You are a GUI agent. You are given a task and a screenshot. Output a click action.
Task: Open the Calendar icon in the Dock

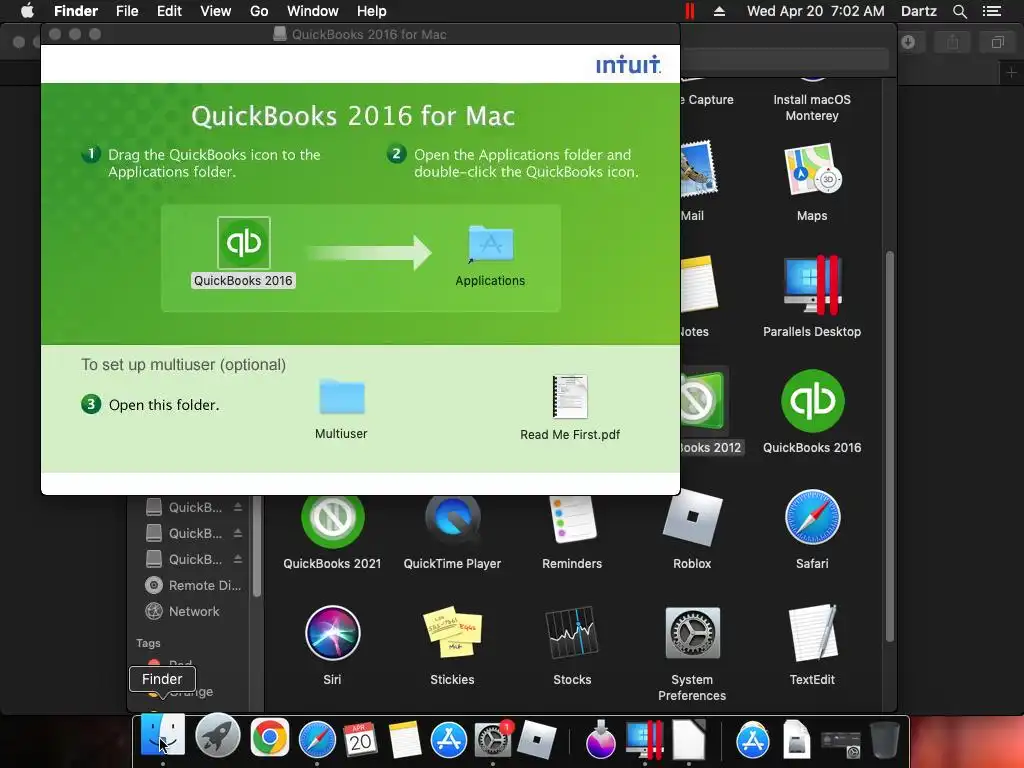click(360, 739)
